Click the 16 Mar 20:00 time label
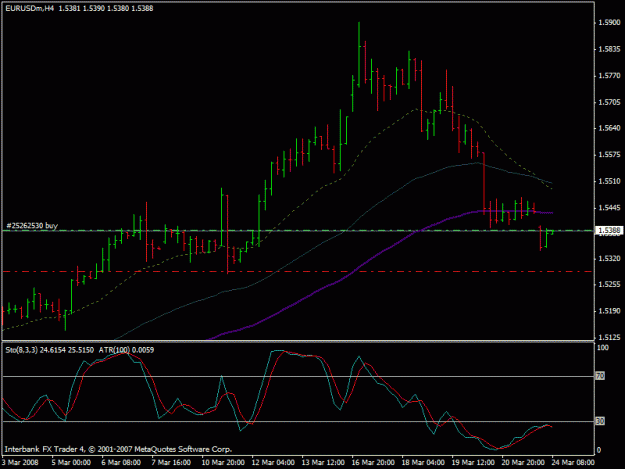Viewport: 625px width, 469px height. [373, 462]
